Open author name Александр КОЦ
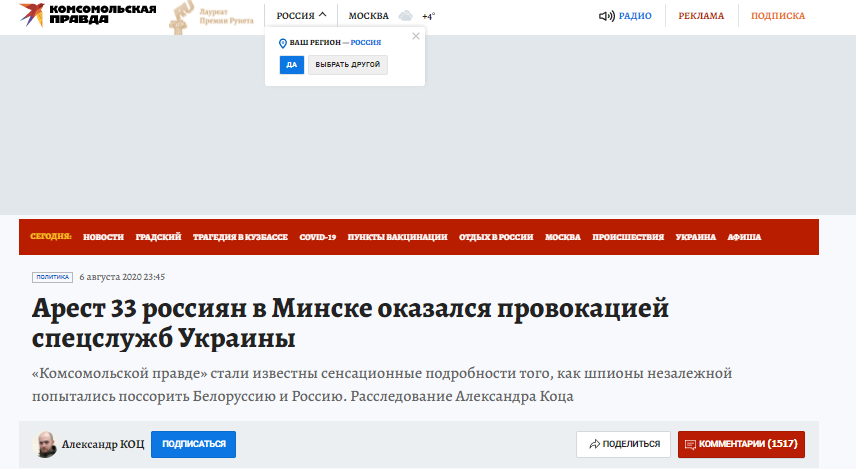Viewport: 856px width, 469px height. 103,444
